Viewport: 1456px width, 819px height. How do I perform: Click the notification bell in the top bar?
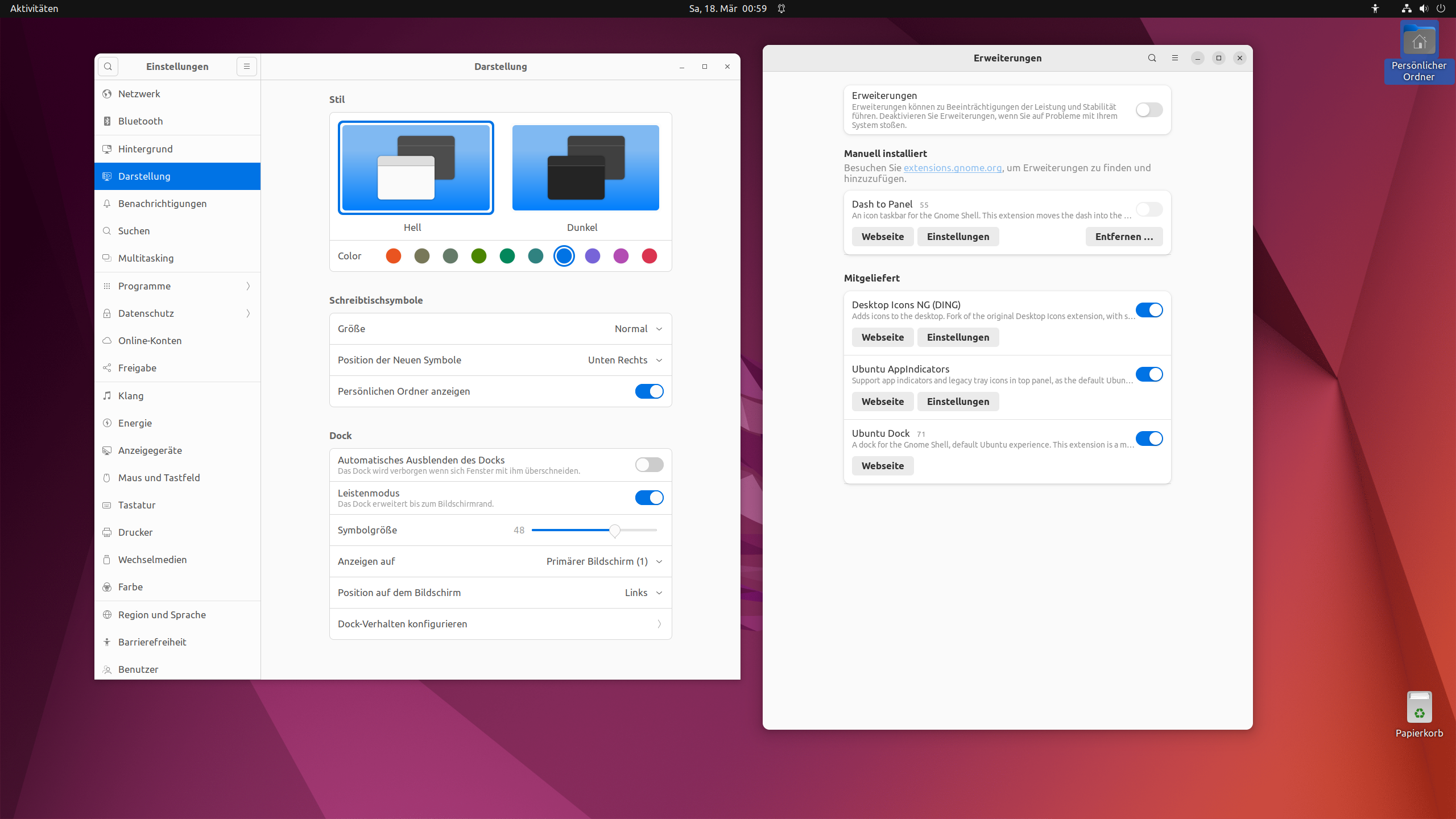point(781,9)
